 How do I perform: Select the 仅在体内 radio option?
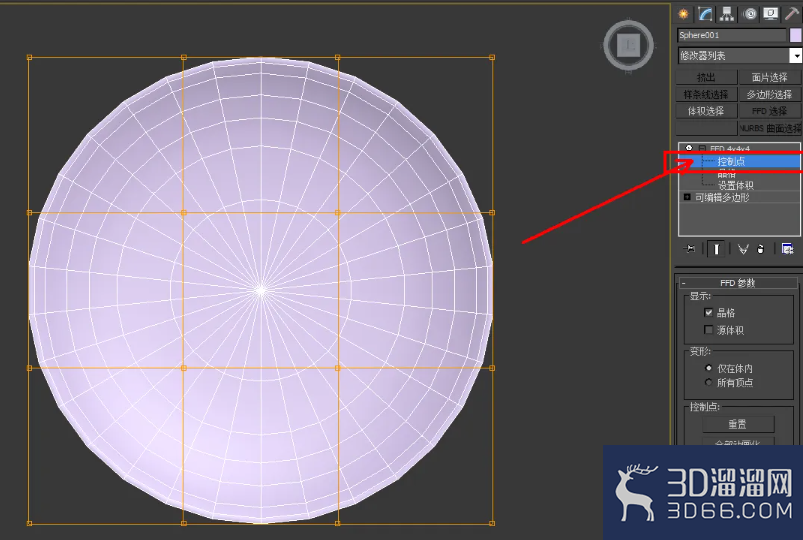[709, 368]
